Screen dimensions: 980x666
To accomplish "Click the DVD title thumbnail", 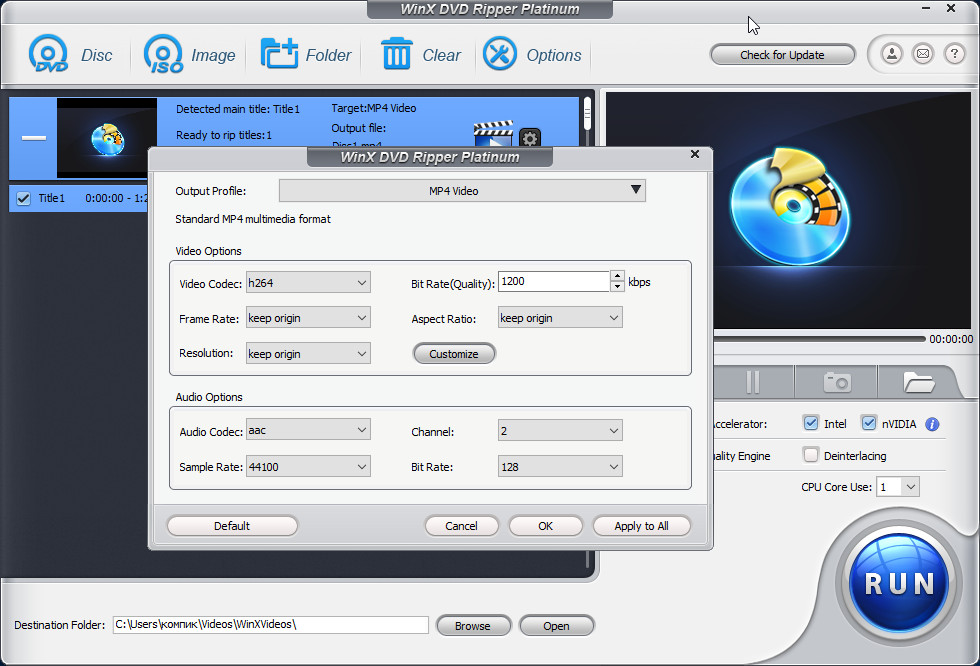I will pyautogui.click(x=107, y=138).
